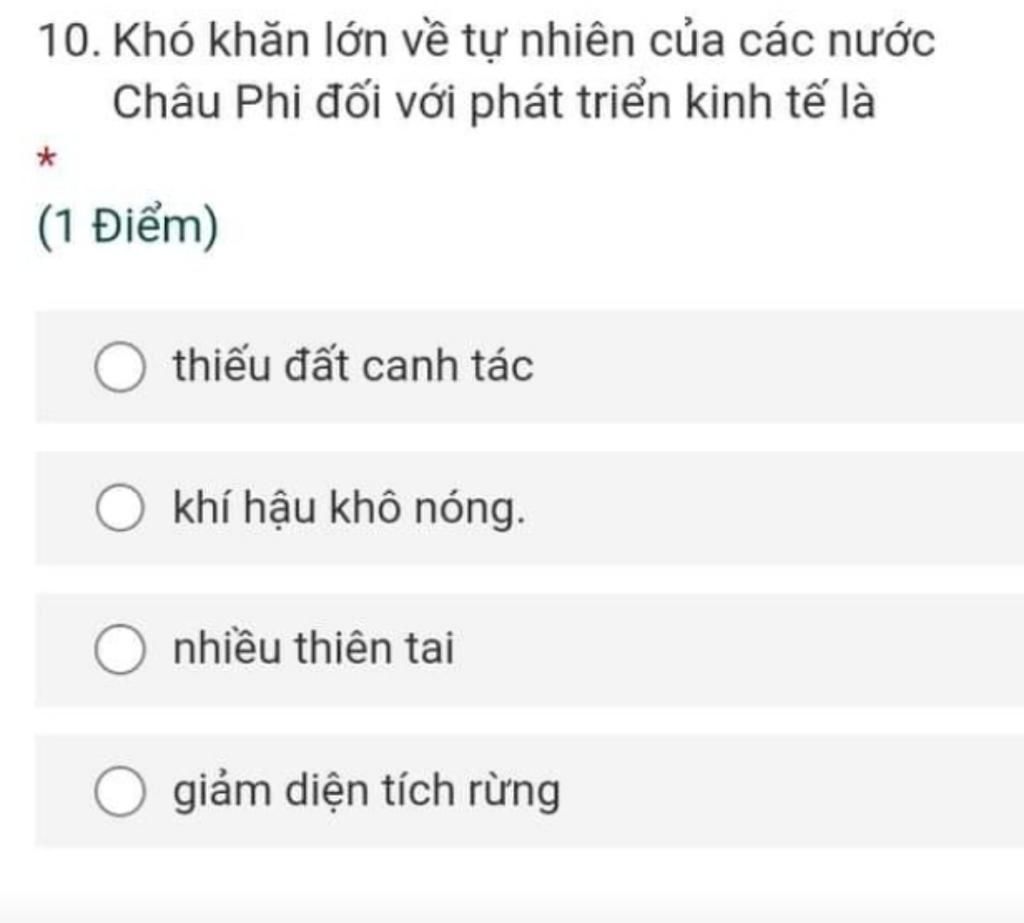Choose the 'khí hậu khô nóng.' radio circle

click(x=120, y=508)
